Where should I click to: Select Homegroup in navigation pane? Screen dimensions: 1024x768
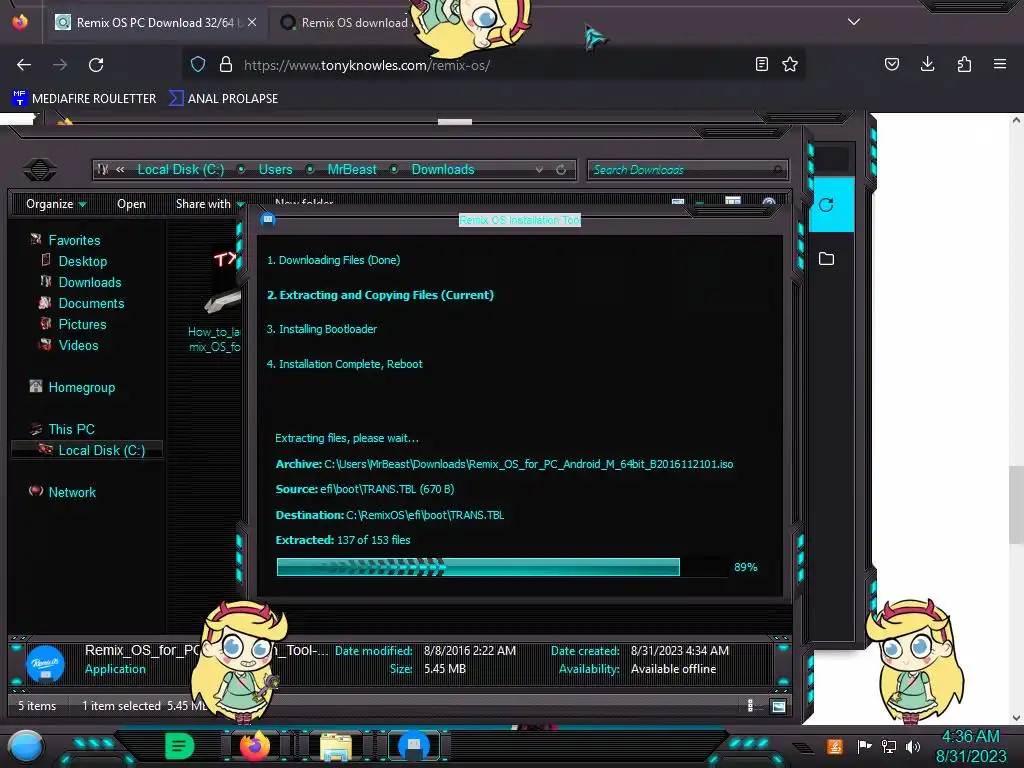81,387
